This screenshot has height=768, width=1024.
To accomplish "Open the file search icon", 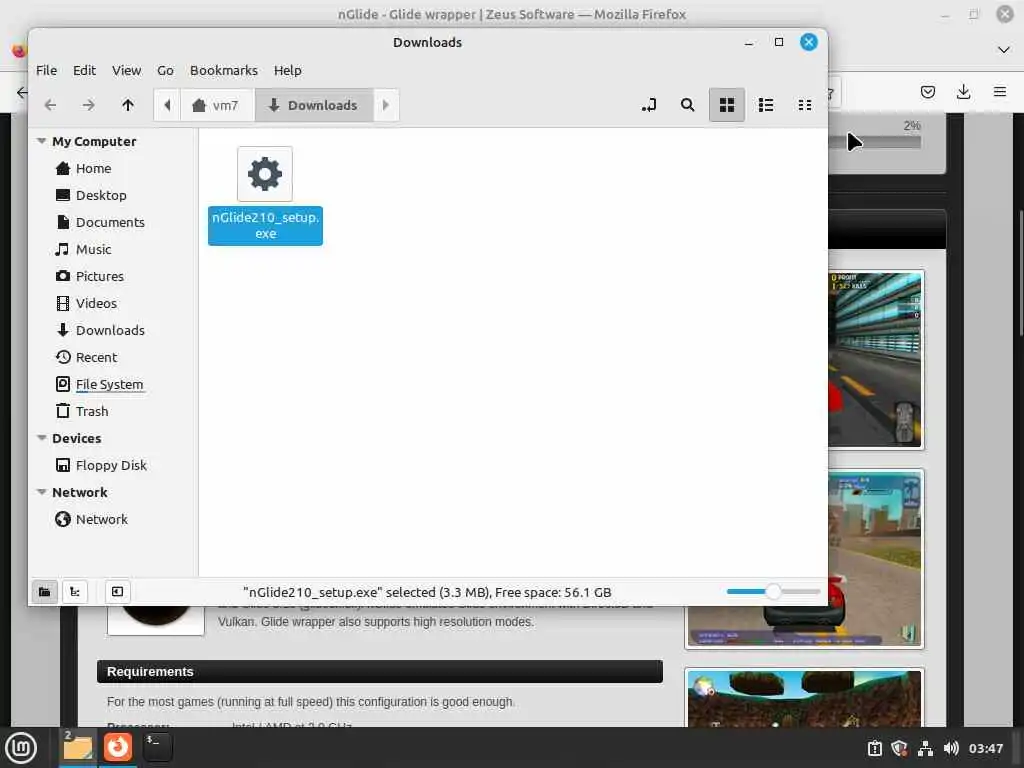I will click(687, 105).
